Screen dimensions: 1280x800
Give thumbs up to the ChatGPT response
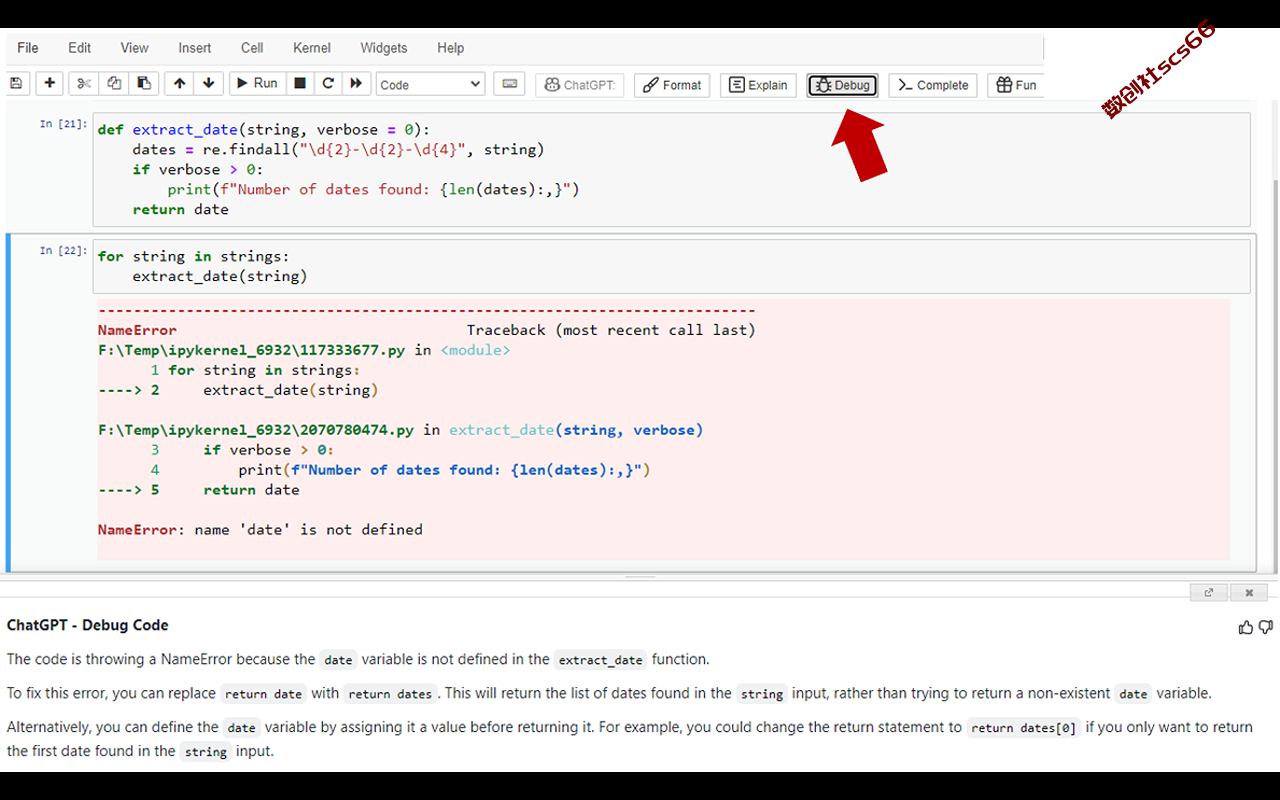click(1246, 627)
